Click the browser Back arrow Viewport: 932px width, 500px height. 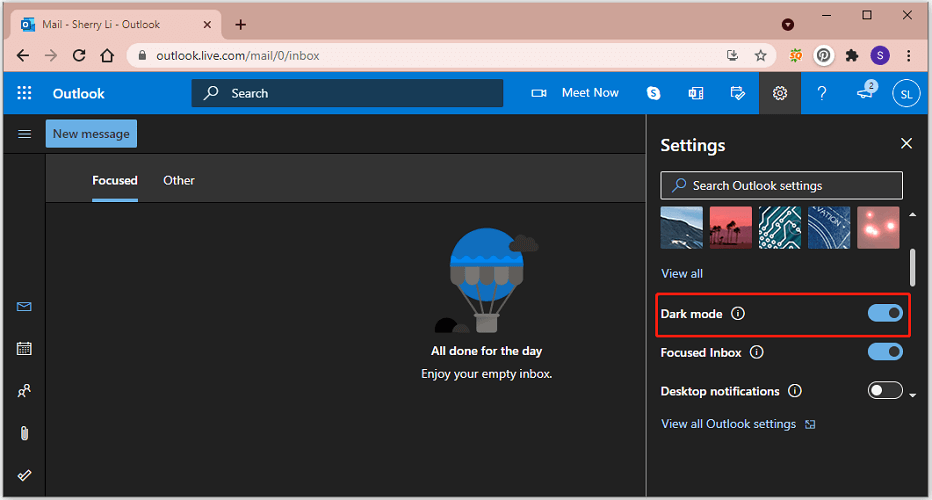pos(23,55)
